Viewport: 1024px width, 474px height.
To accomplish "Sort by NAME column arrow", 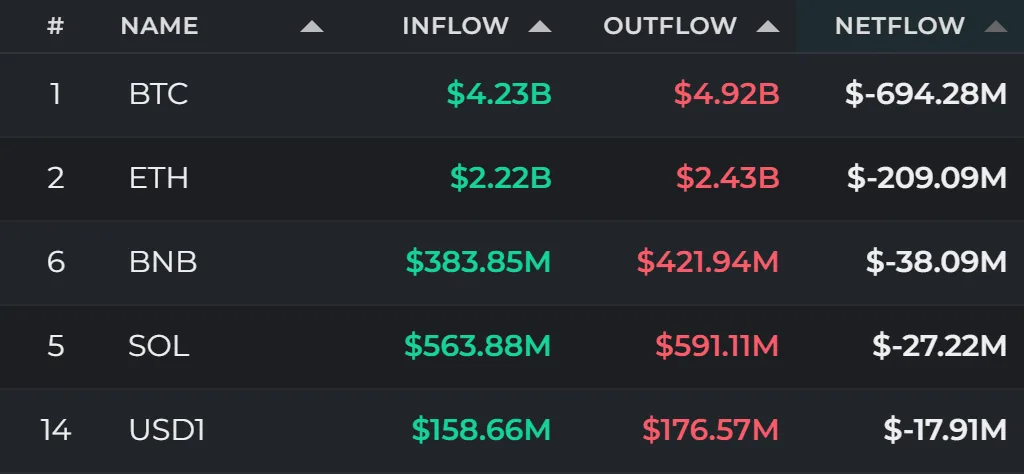I will (312, 27).
